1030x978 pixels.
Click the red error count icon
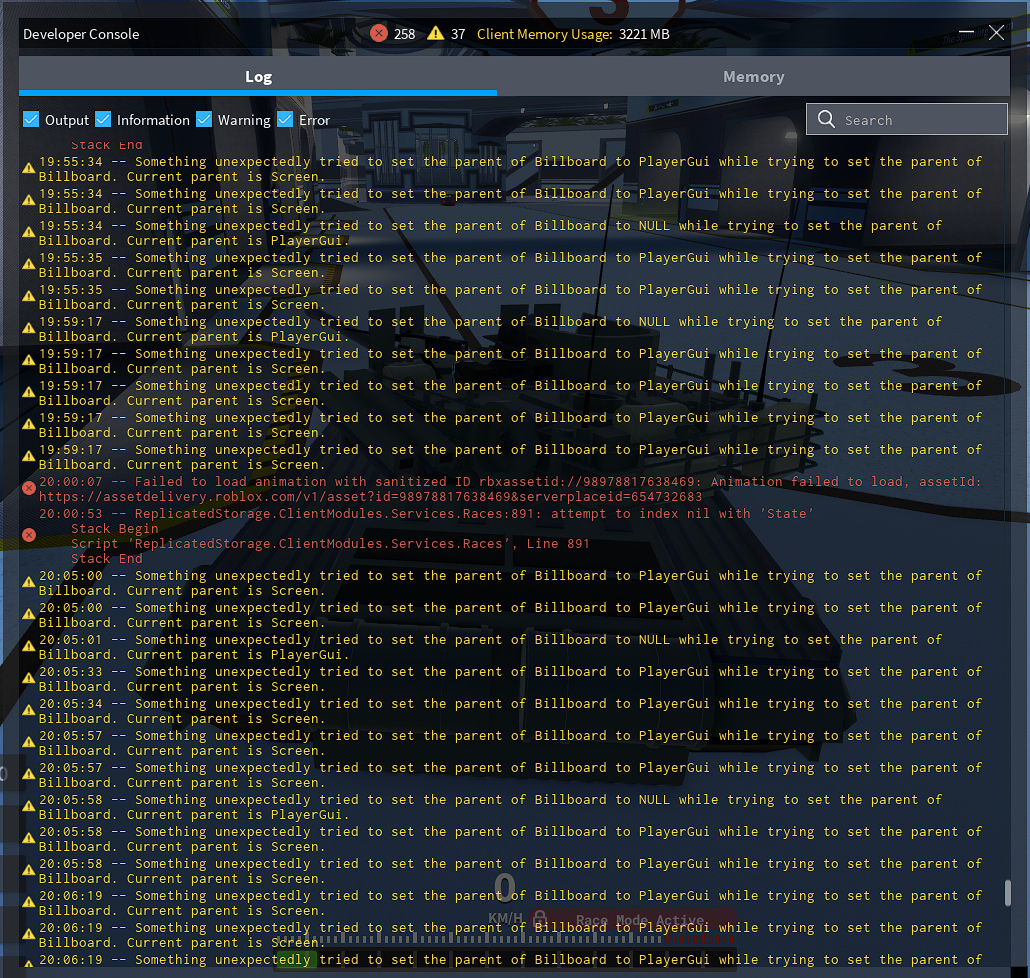tap(378, 33)
